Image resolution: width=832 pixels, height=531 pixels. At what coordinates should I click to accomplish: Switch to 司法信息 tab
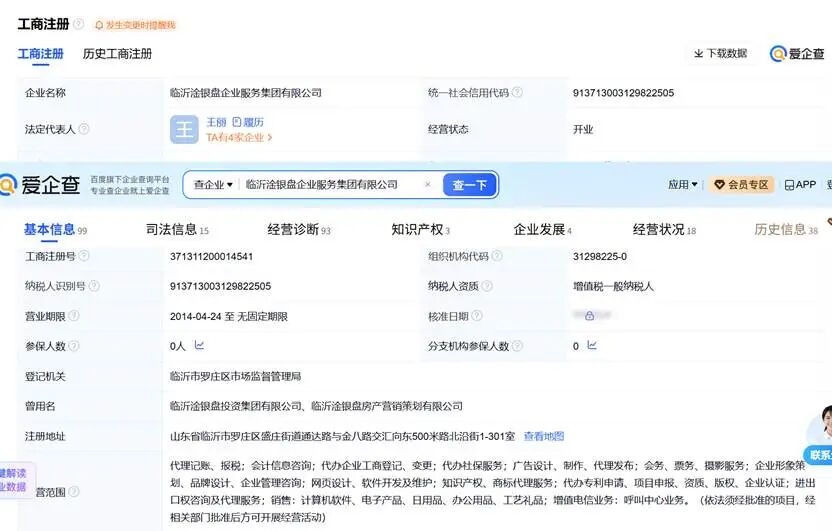pyautogui.click(x=177, y=230)
